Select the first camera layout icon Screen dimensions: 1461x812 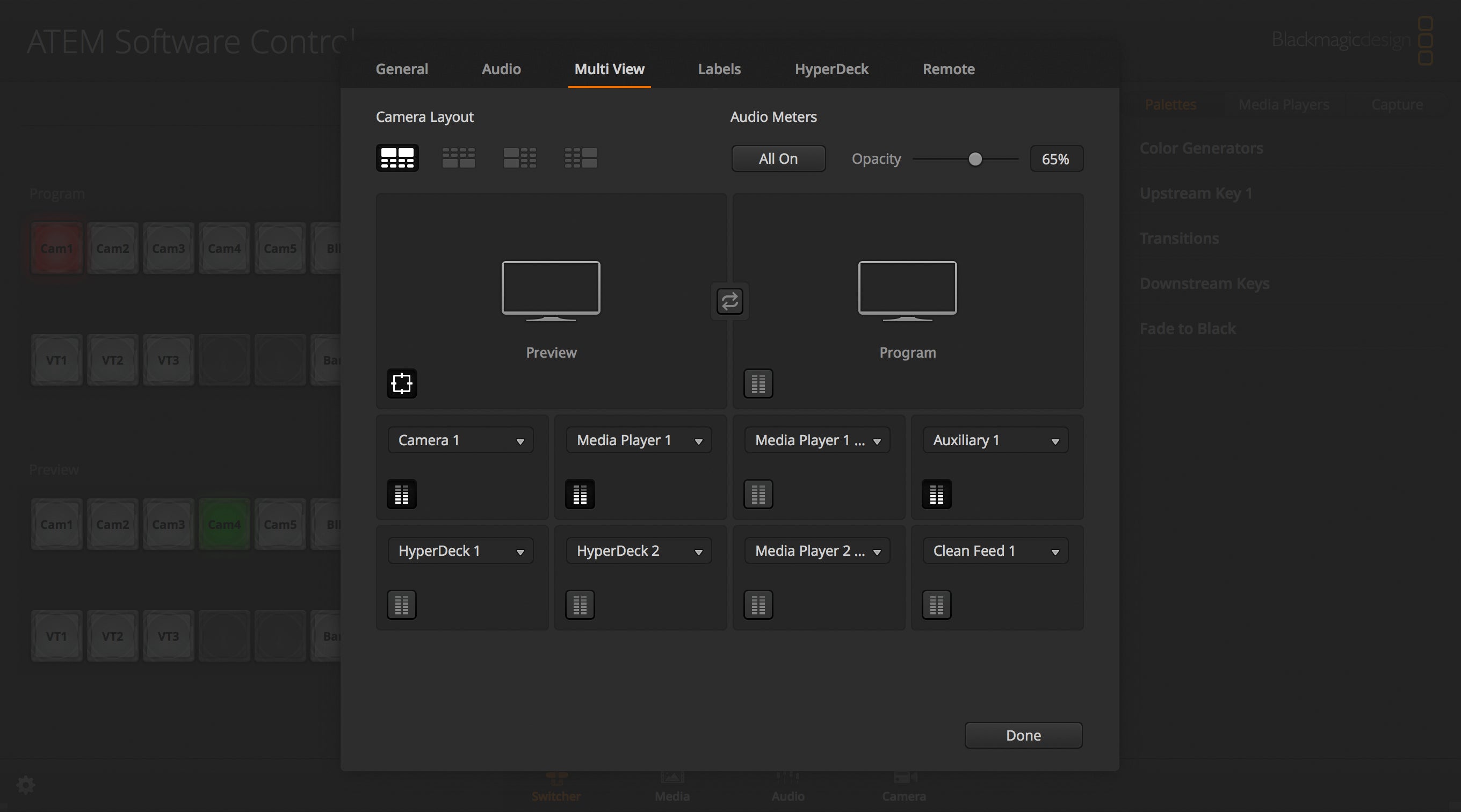397,158
